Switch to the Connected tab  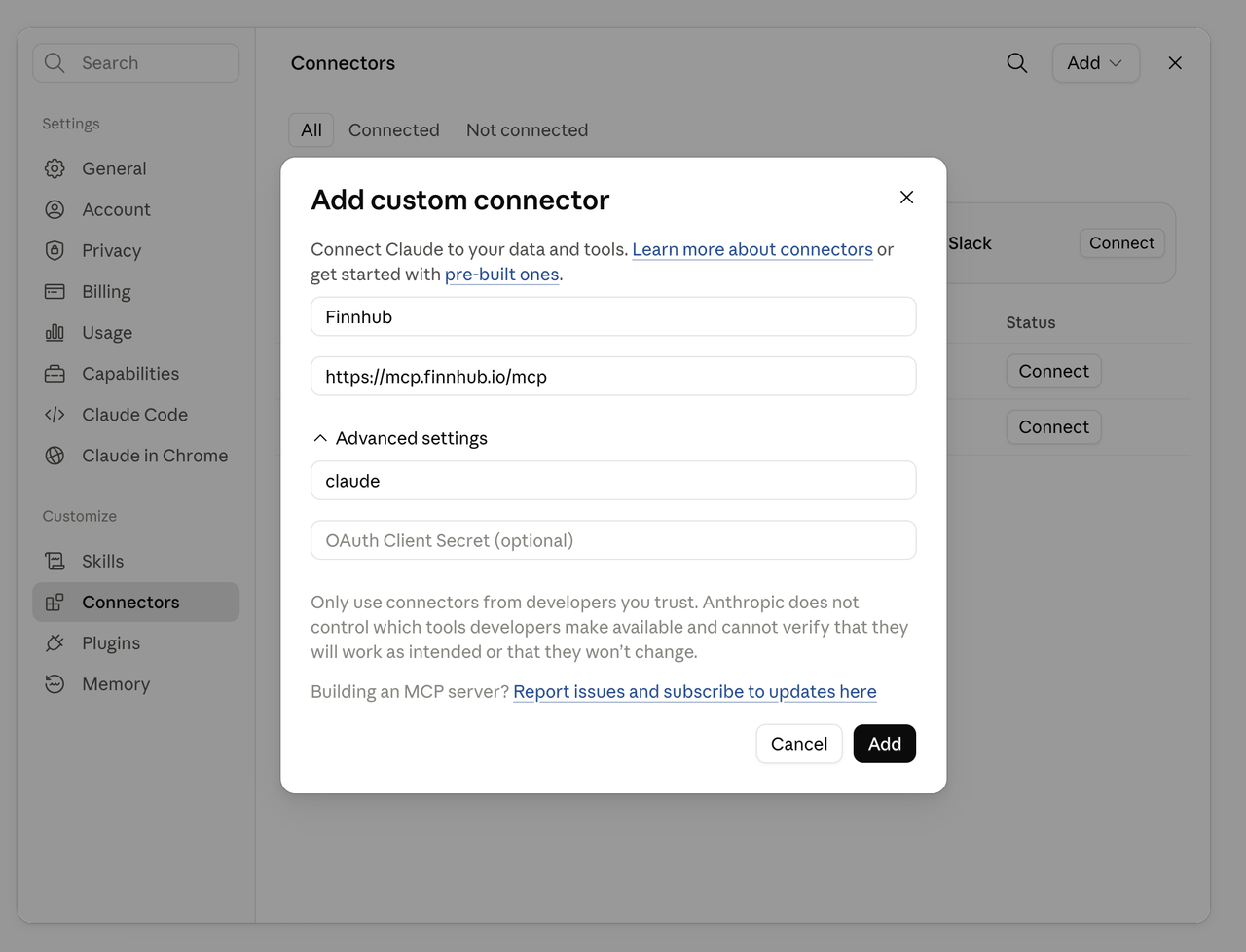(x=394, y=130)
